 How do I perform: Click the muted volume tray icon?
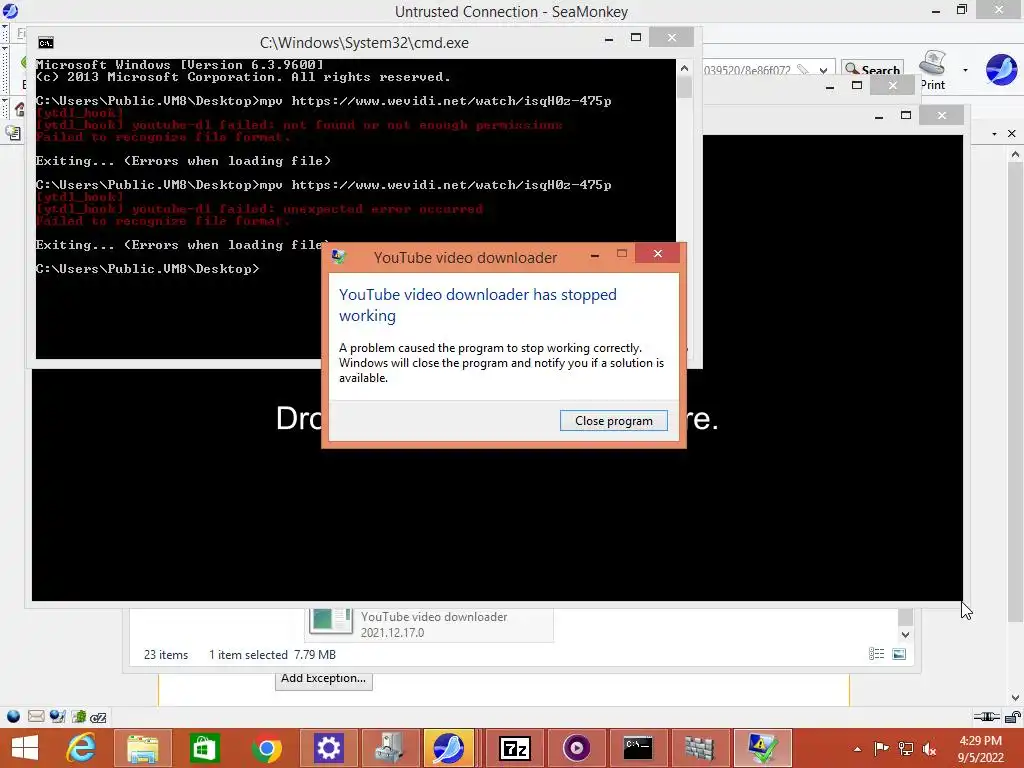pyautogui.click(x=929, y=748)
